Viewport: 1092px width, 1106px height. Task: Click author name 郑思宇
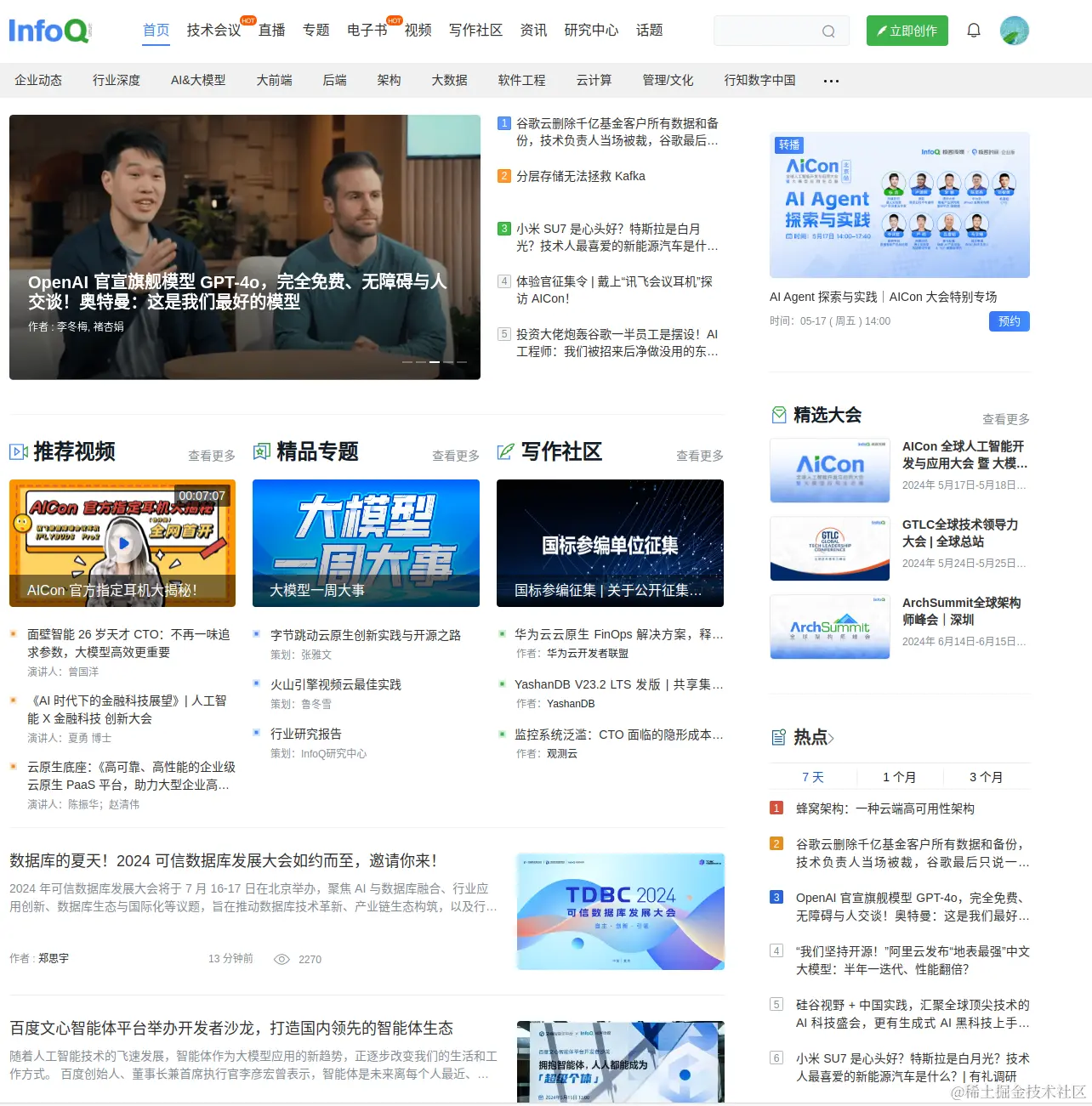54,958
